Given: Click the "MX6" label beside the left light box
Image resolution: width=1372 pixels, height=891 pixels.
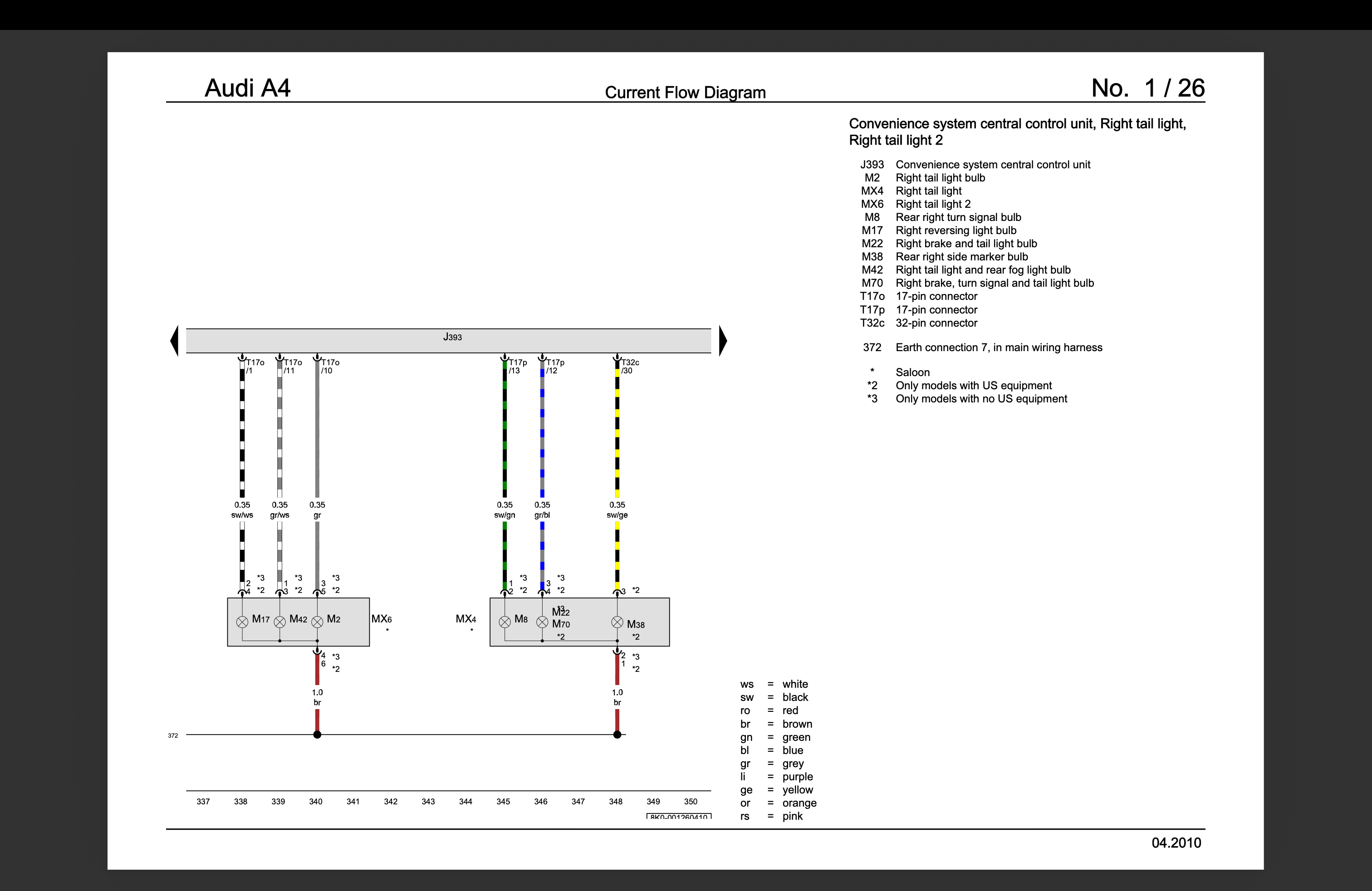Looking at the screenshot, I should pyautogui.click(x=382, y=619).
